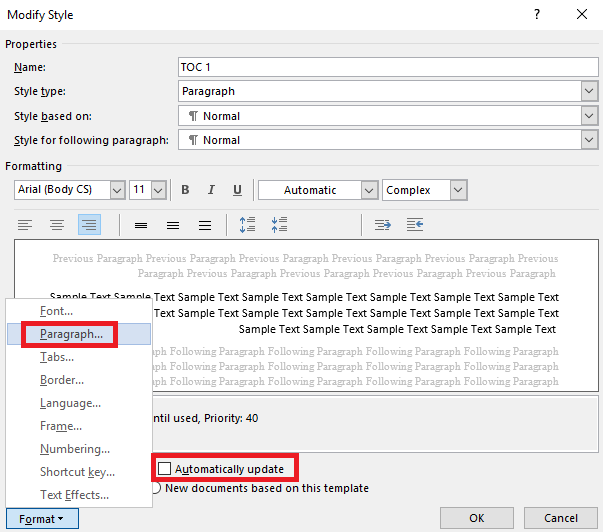Set double line spacing icon

[x=205, y=225]
